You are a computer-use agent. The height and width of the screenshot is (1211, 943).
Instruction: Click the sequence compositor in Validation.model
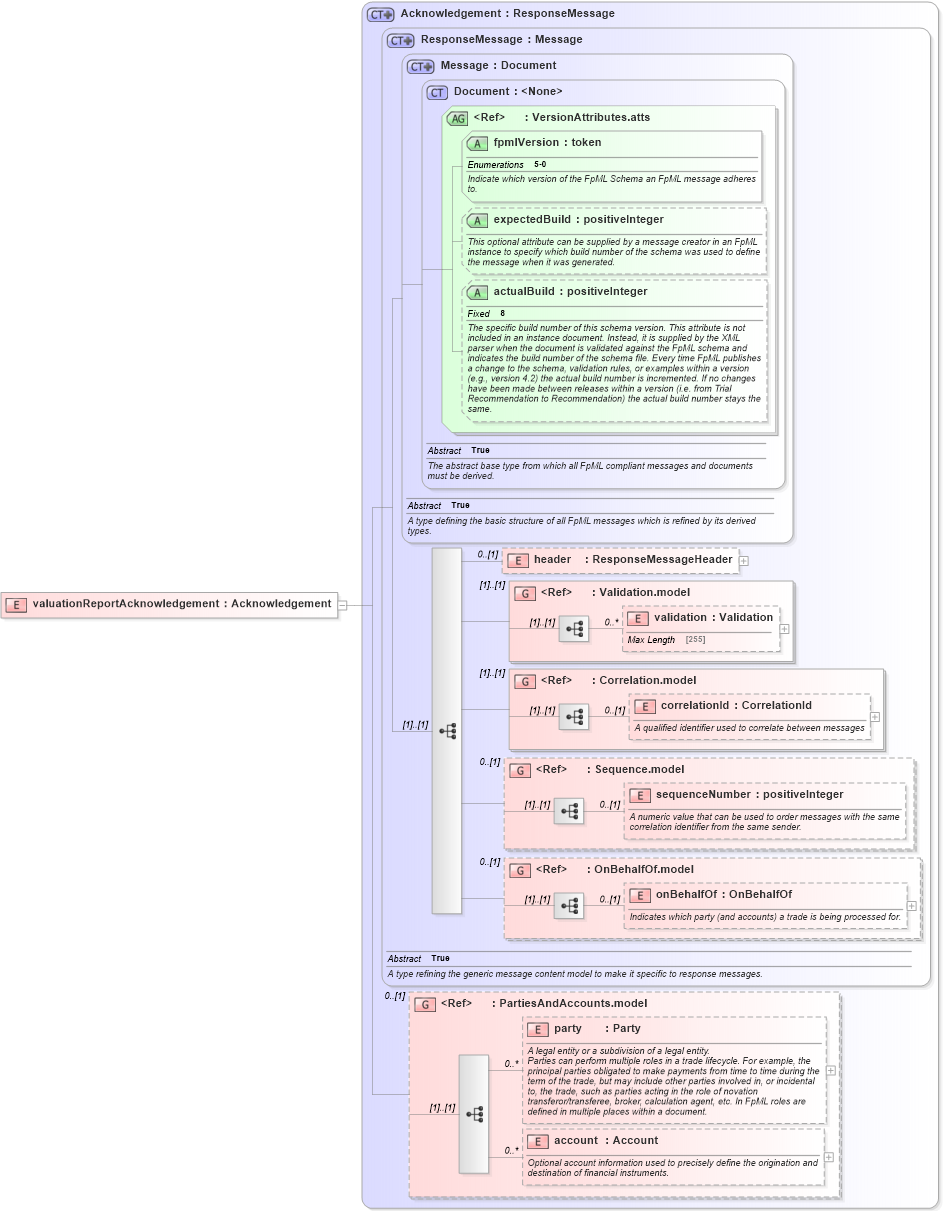coord(574,629)
